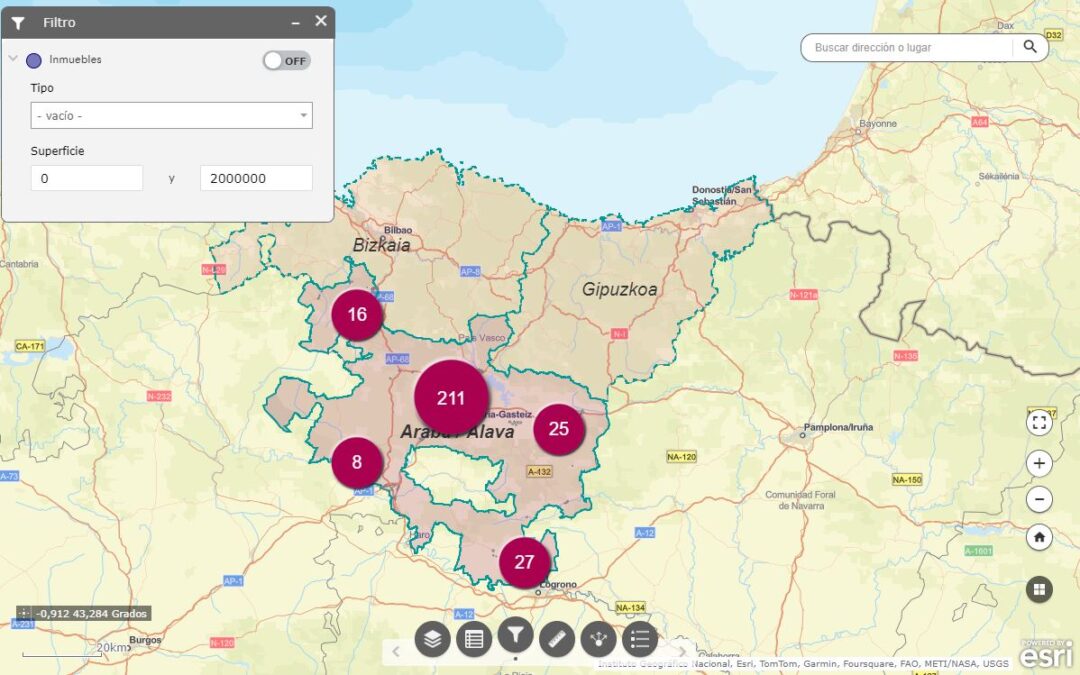The image size is (1080, 675).
Task: Collapse the Inmuebles filter section chevron
Action: 14,59
